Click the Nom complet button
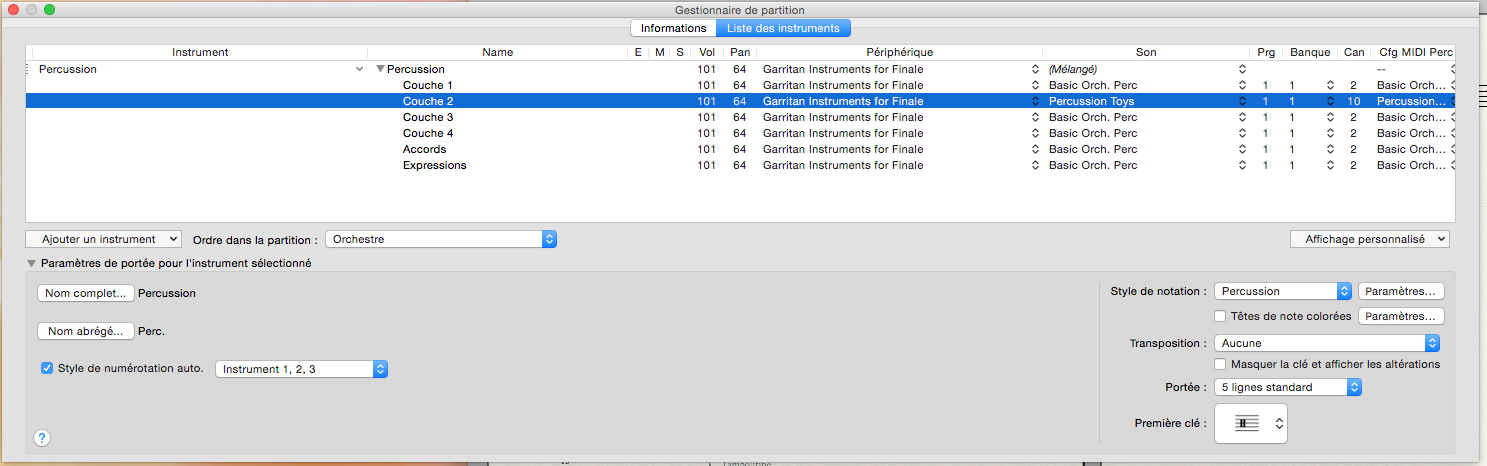Screen dimensions: 1487x466 click(x=86, y=293)
